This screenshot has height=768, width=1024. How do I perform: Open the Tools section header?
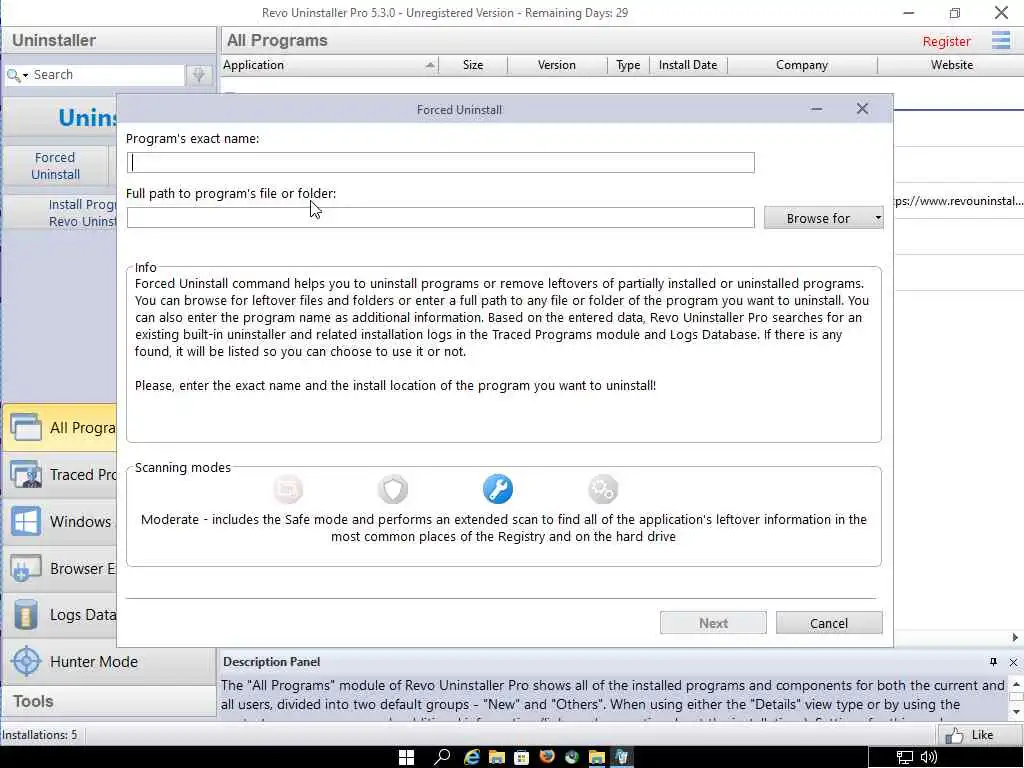click(109, 701)
